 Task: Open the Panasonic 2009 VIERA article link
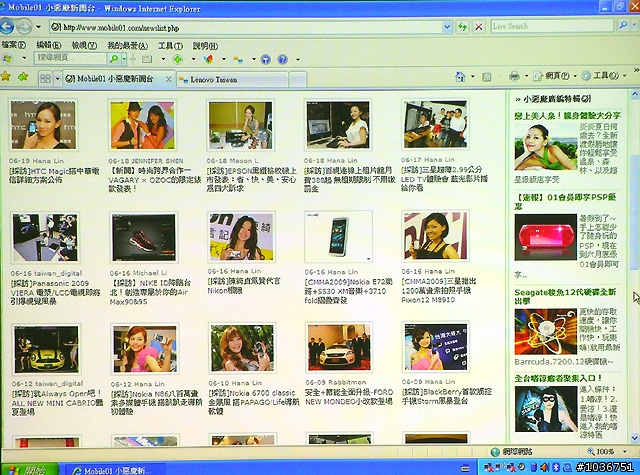pos(56,292)
